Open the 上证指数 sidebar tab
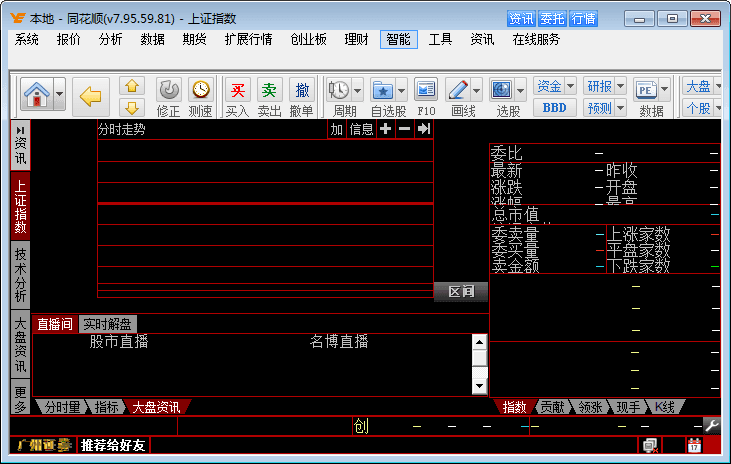The image size is (731, 464). [x=20, y=207]
